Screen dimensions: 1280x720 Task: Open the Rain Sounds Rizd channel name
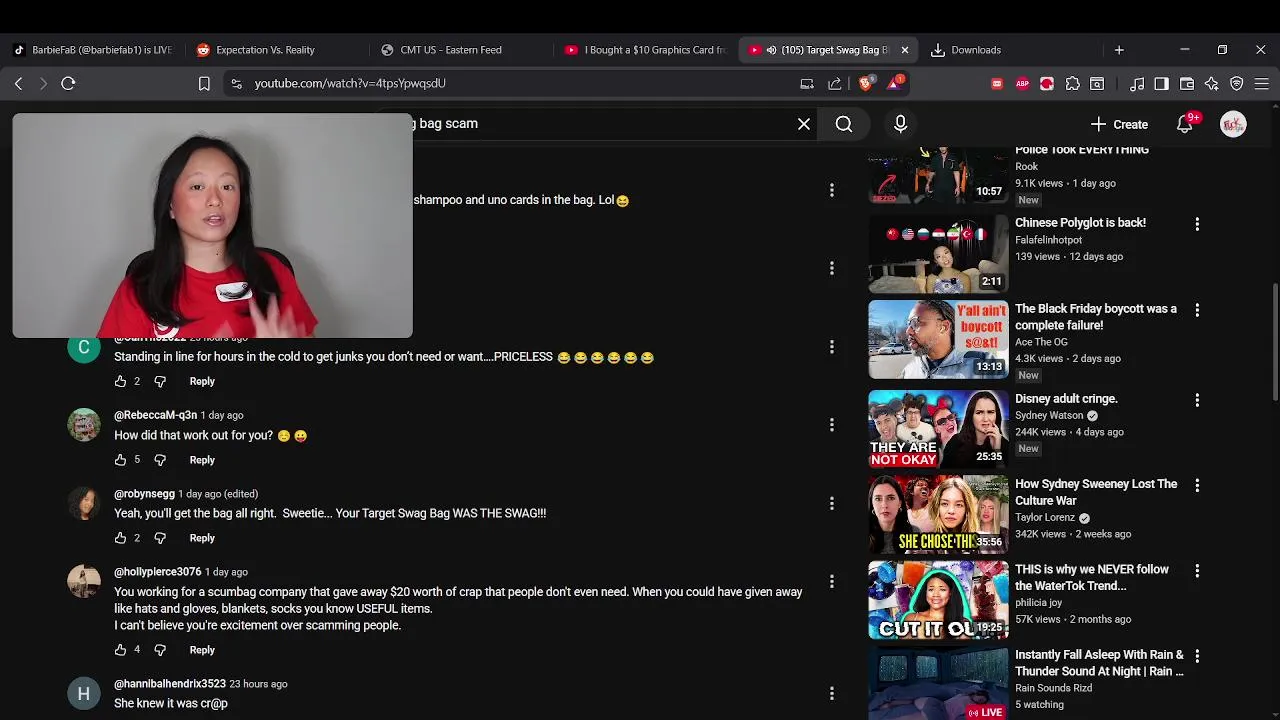point(1053,688)
